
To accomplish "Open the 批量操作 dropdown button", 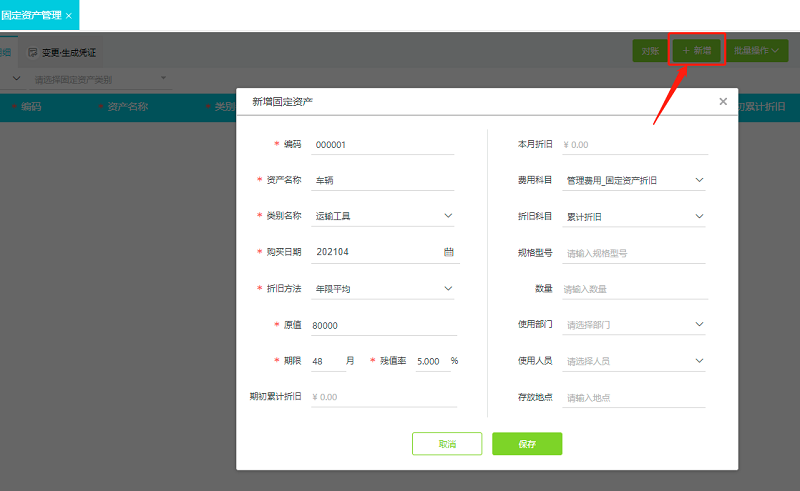I will click(x=757, y=51).
